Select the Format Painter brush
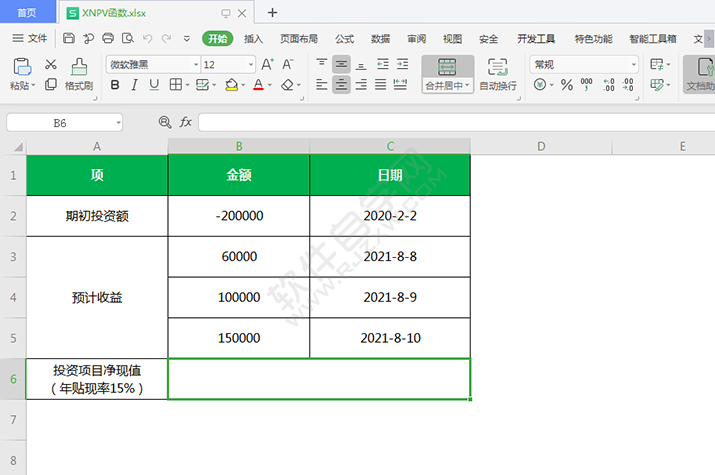 point(79,67)
